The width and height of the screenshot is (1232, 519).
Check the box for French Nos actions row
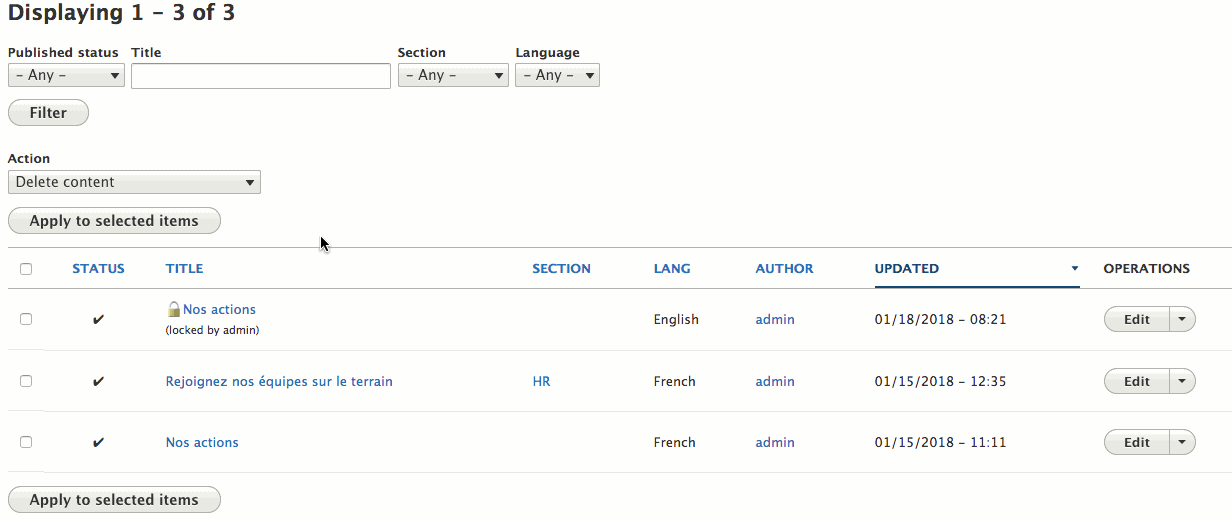[x=26, y=442]
